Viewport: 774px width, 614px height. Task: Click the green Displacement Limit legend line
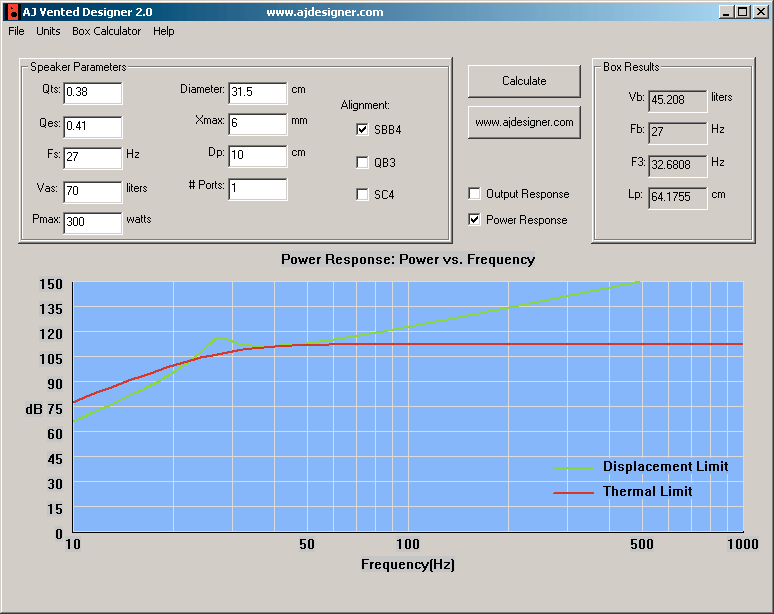(574, 467)
